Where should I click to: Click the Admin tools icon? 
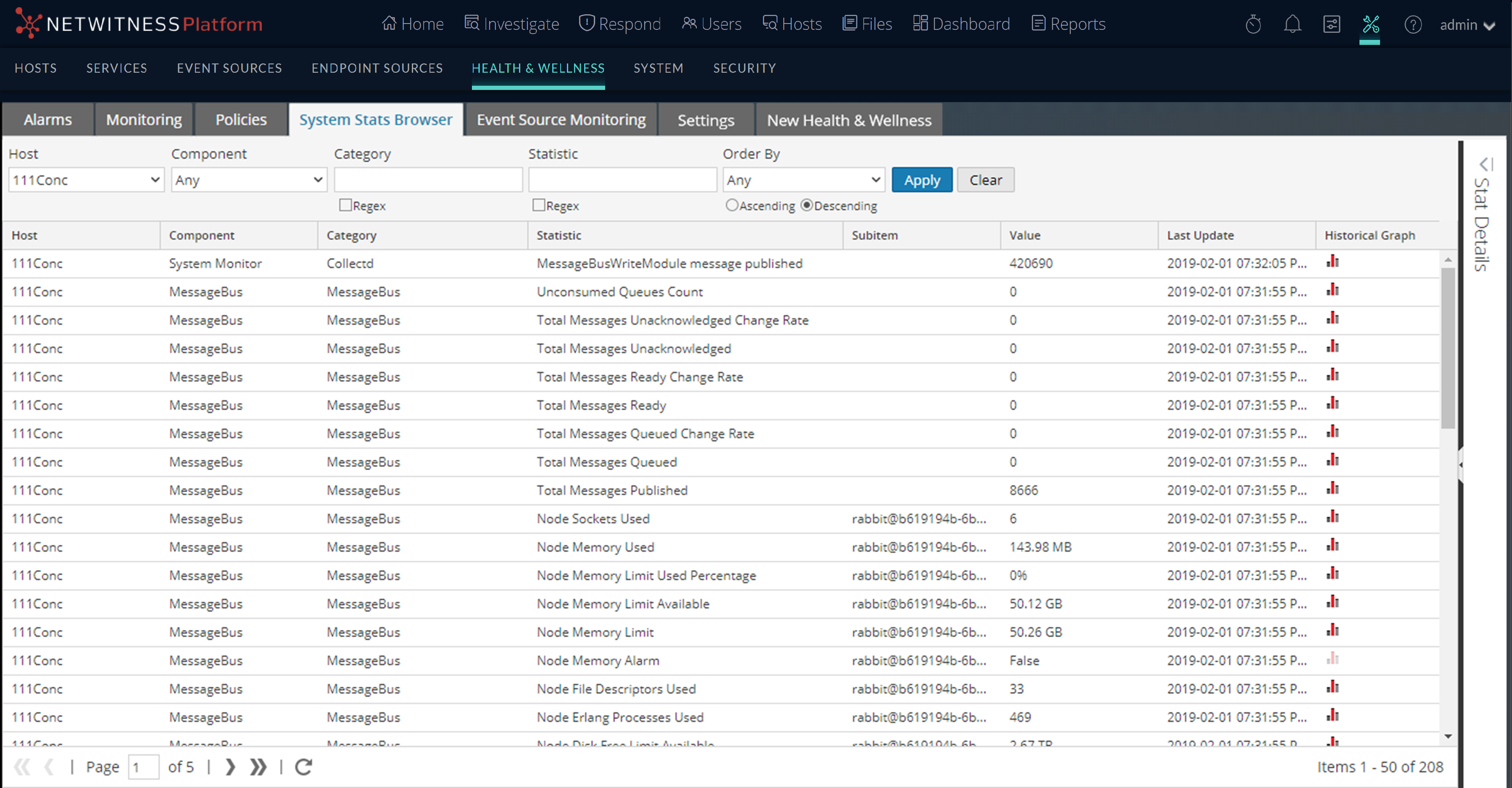pyautogui.click(x=1370, y=24)
